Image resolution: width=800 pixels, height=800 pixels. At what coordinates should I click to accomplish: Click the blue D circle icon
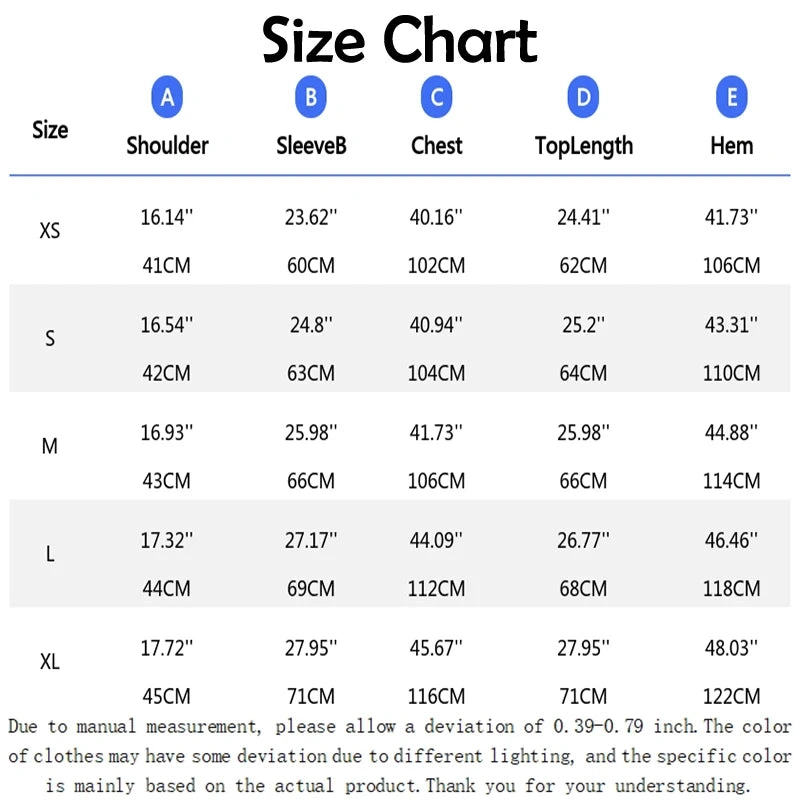pyautogui.click(x=583, y=97)
